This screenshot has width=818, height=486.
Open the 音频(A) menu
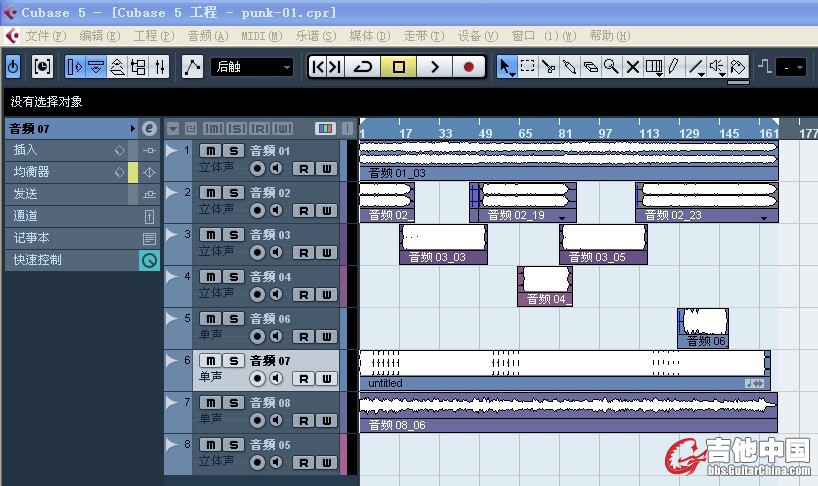(x=208, y=35)
